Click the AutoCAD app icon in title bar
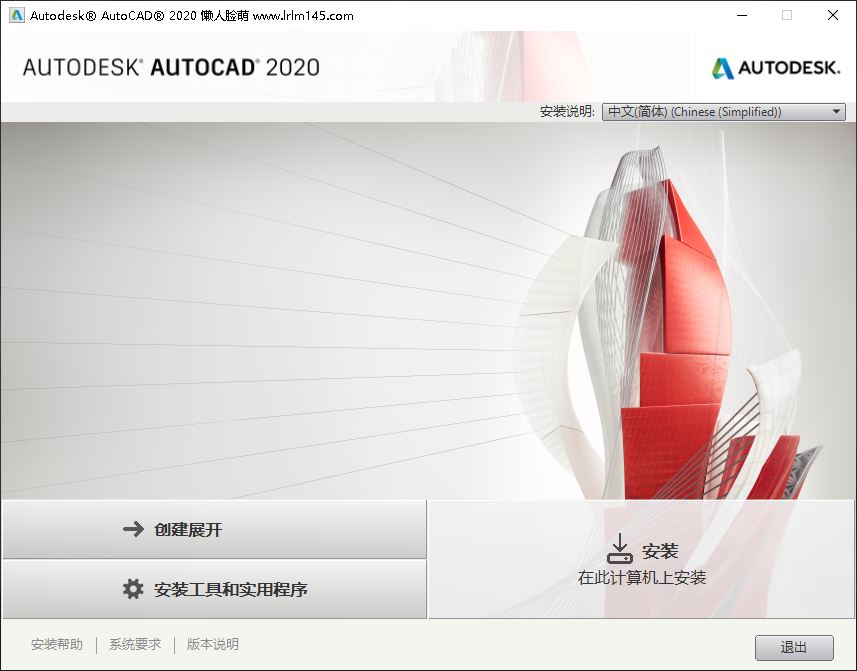 16,15
